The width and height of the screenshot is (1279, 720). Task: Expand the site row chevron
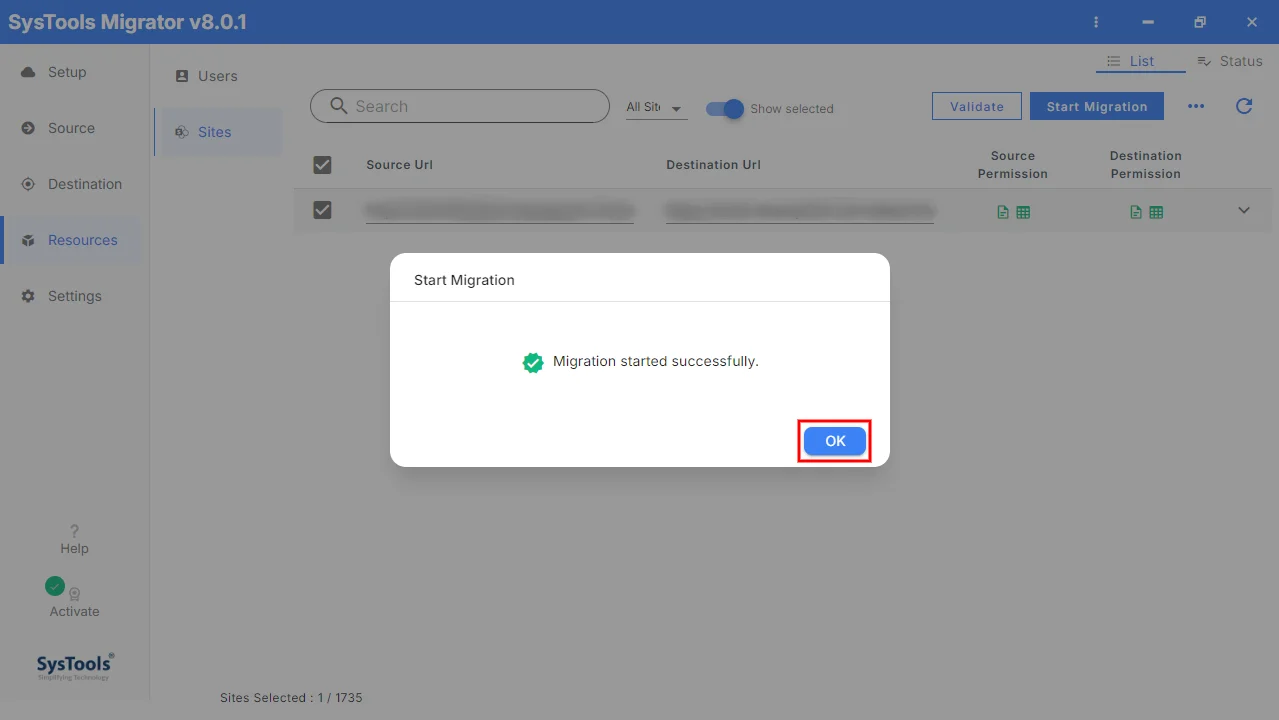1244,210
